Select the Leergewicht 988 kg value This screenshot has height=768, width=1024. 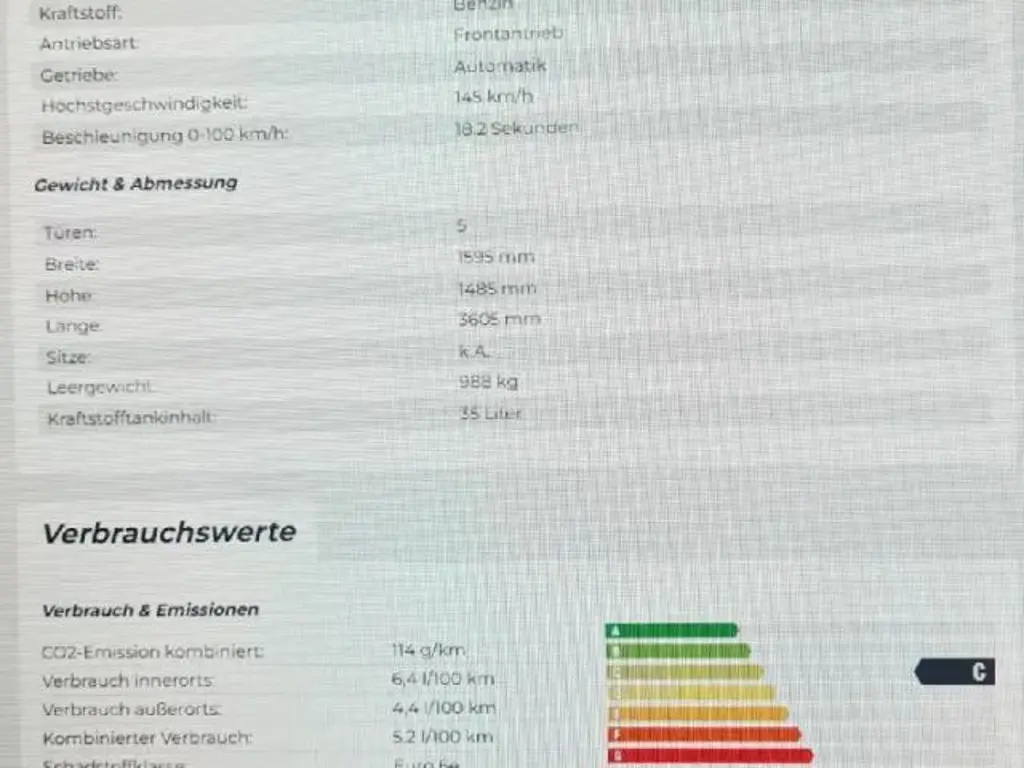coord(488,382)
